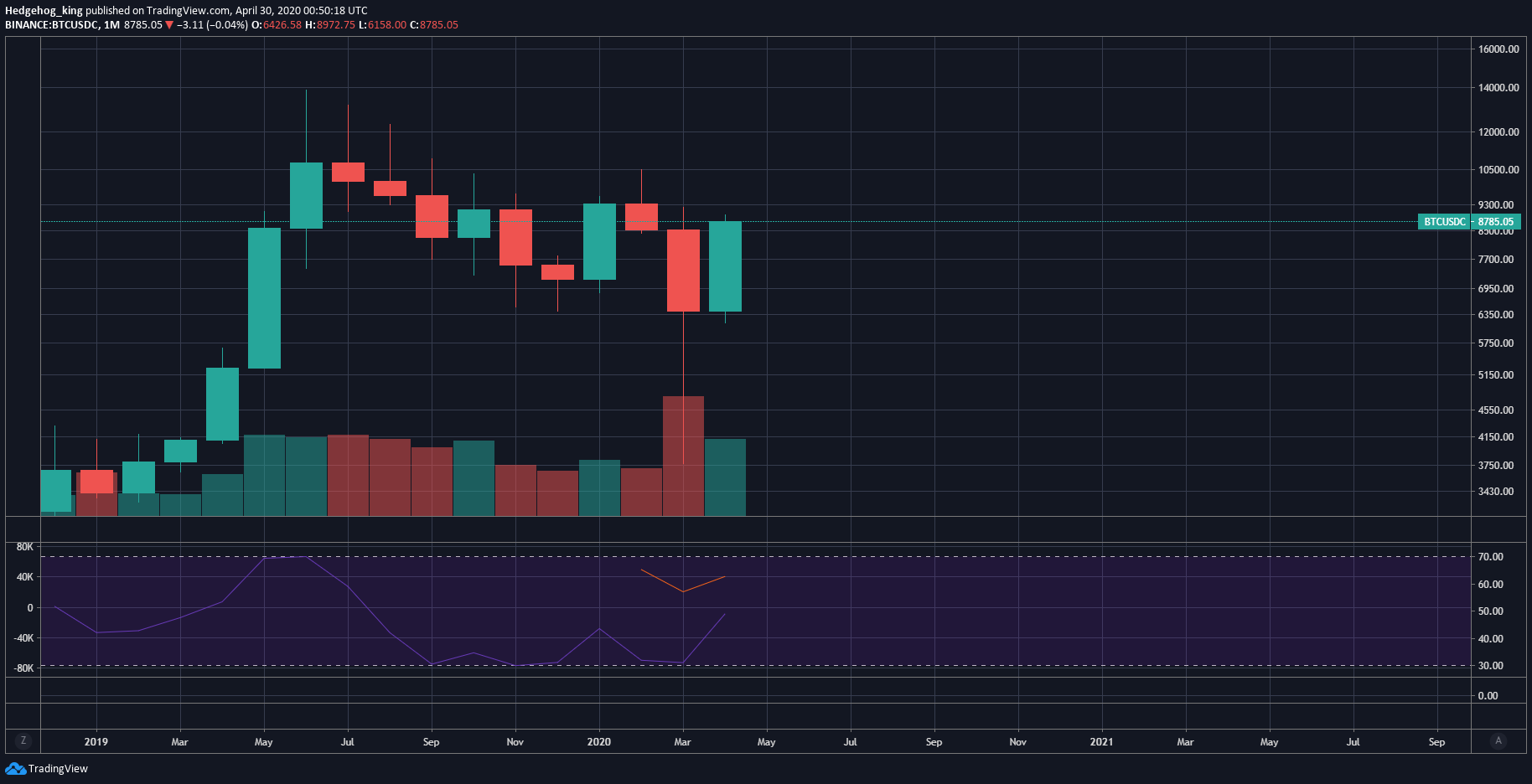1532x784 pixels.
Task: Click the 0.00 label on right axis
Action: pos(1488,696)
